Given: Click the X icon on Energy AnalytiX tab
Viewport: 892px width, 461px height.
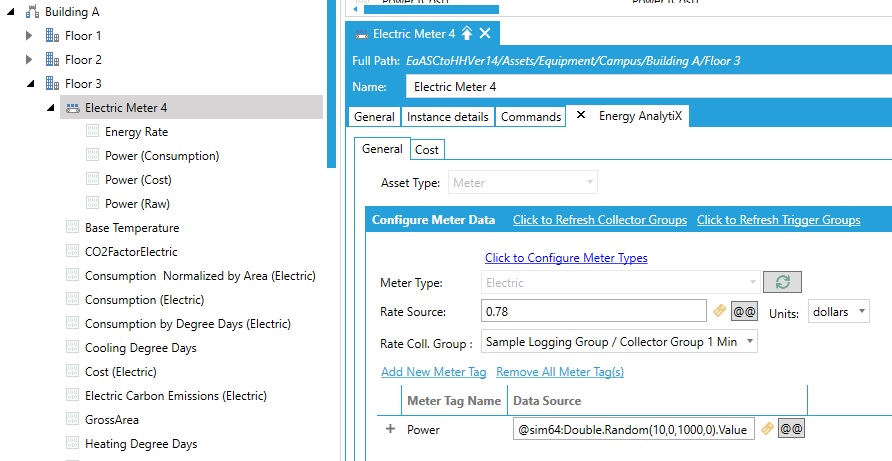Looking at the screenshot, I should tap(581, 116).
